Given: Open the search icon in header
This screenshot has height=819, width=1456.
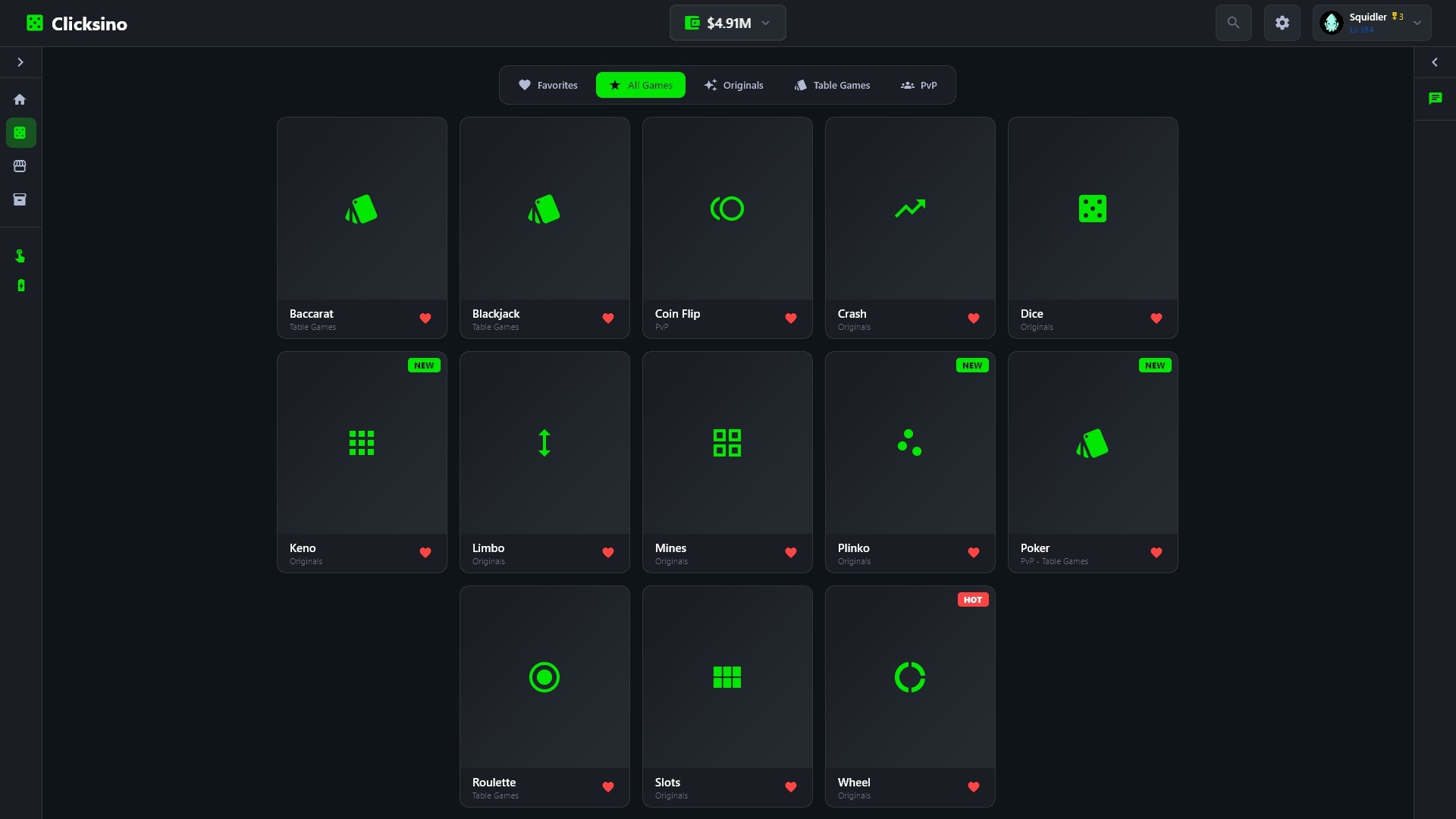Looking at the screenshot, I should pos(1233,23).
